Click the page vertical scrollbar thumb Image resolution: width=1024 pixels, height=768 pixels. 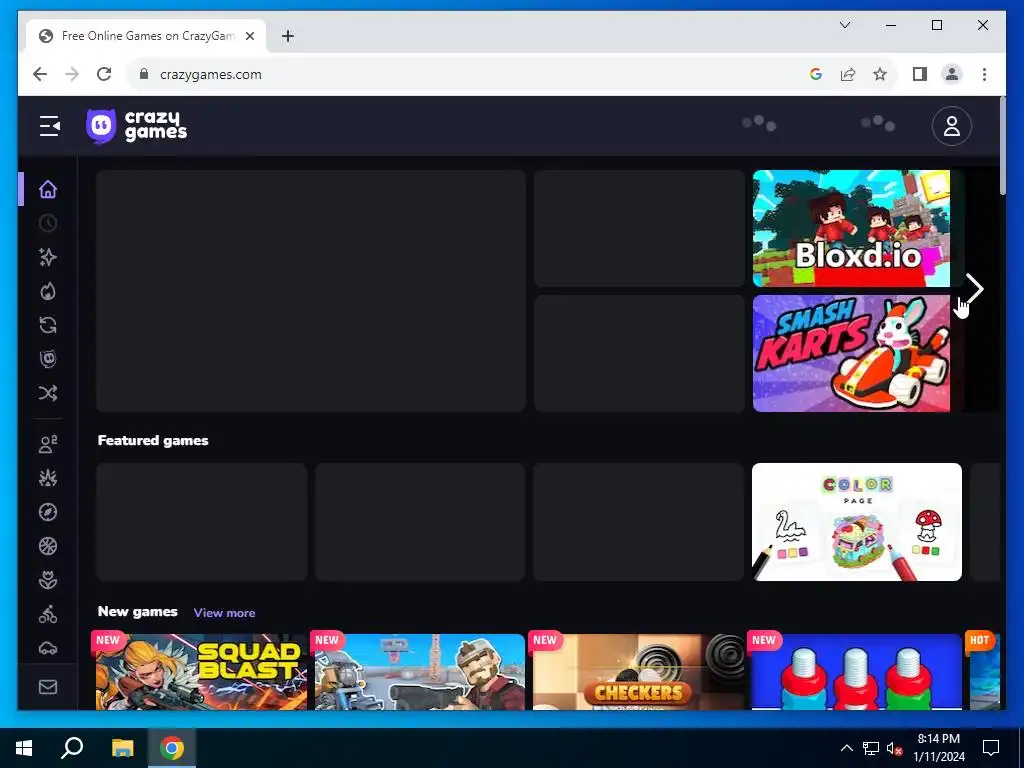point(1002,145)
